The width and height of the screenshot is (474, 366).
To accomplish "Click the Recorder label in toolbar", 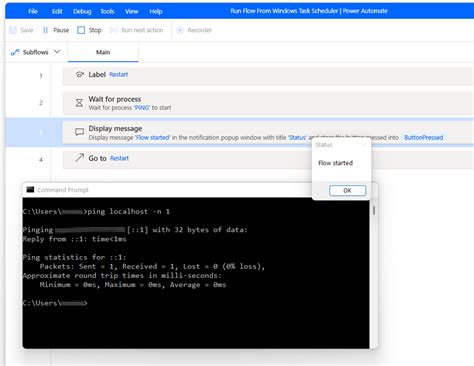I will click(x=200, y=30).
